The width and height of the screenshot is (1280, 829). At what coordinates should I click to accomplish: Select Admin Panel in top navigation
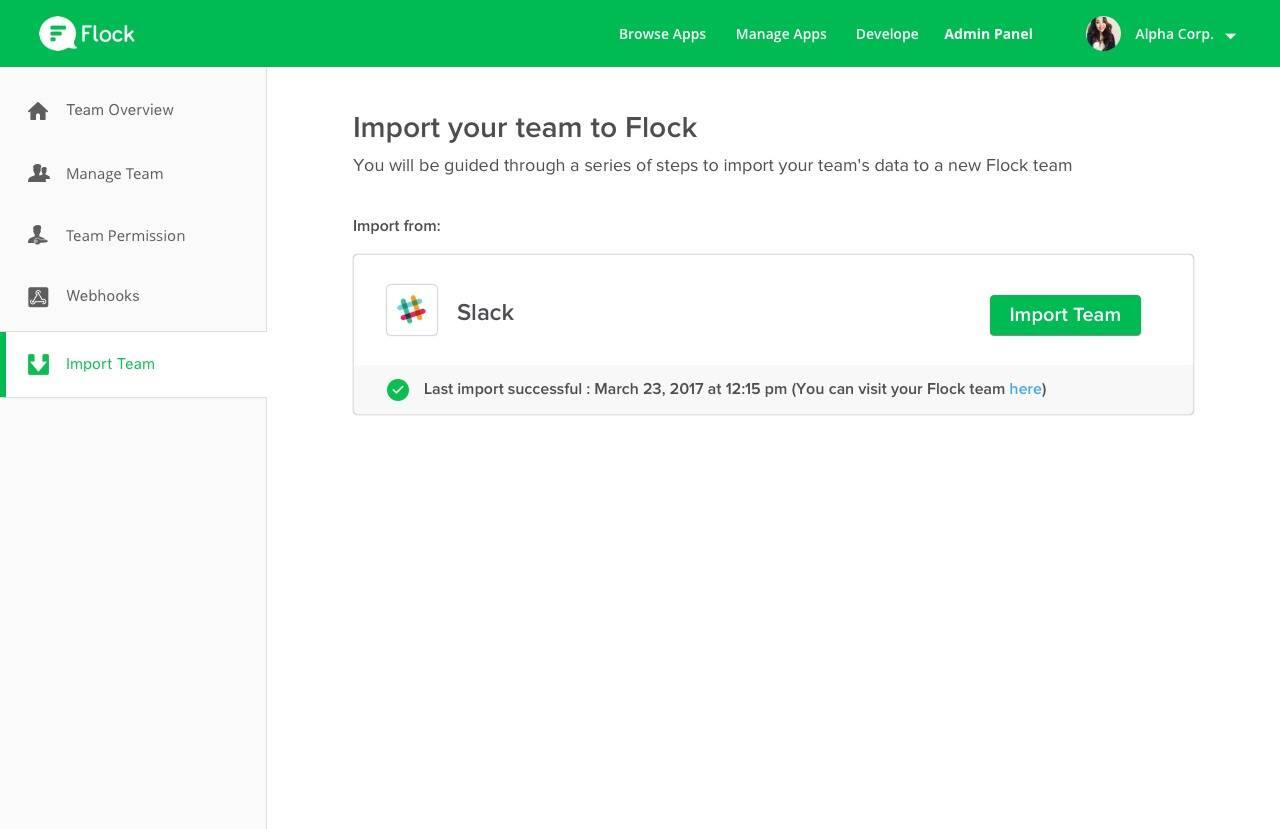pos(988,34)
